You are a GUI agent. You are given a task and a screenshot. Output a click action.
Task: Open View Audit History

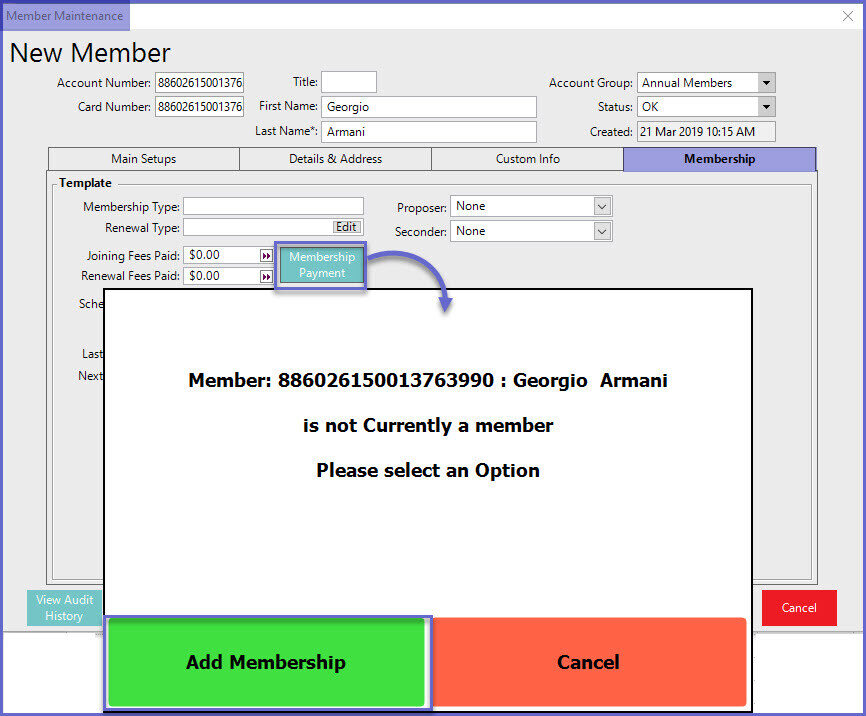tap(65, 608)
